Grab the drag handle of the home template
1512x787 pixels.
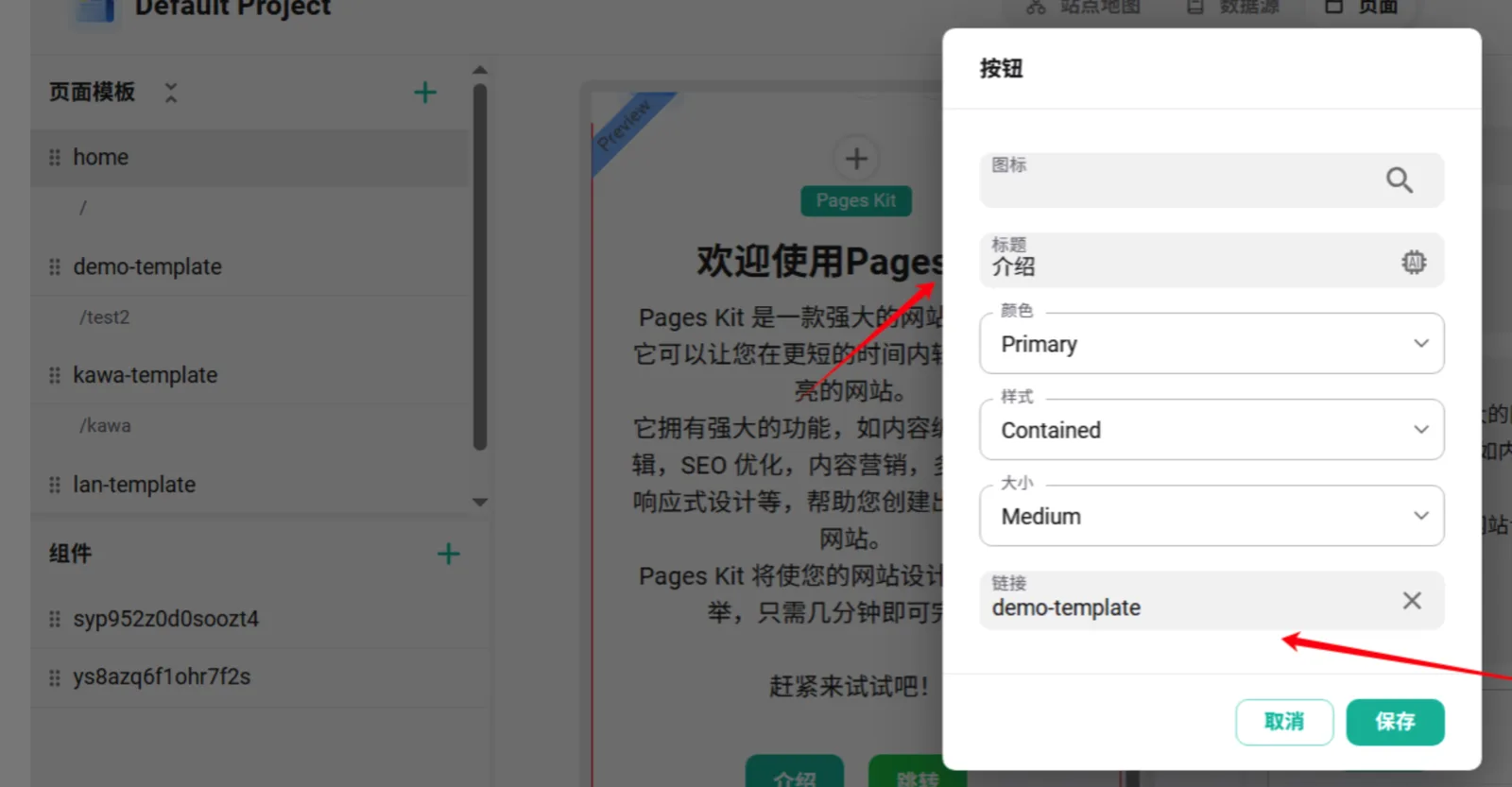pos(55,158)
